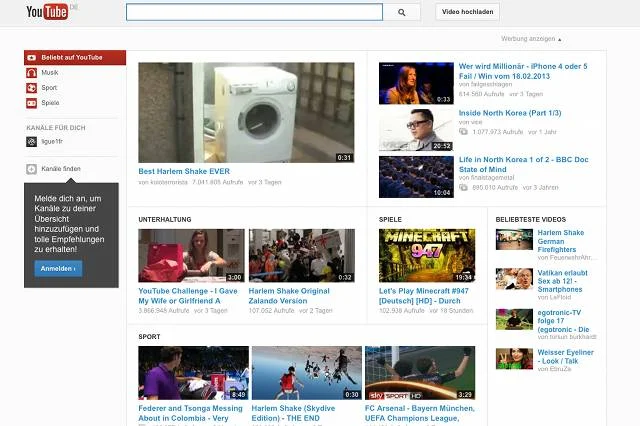Open the BELIEBTESTE VIDEOS heading
The image size is (640, 426).
(x=531, y=220)
